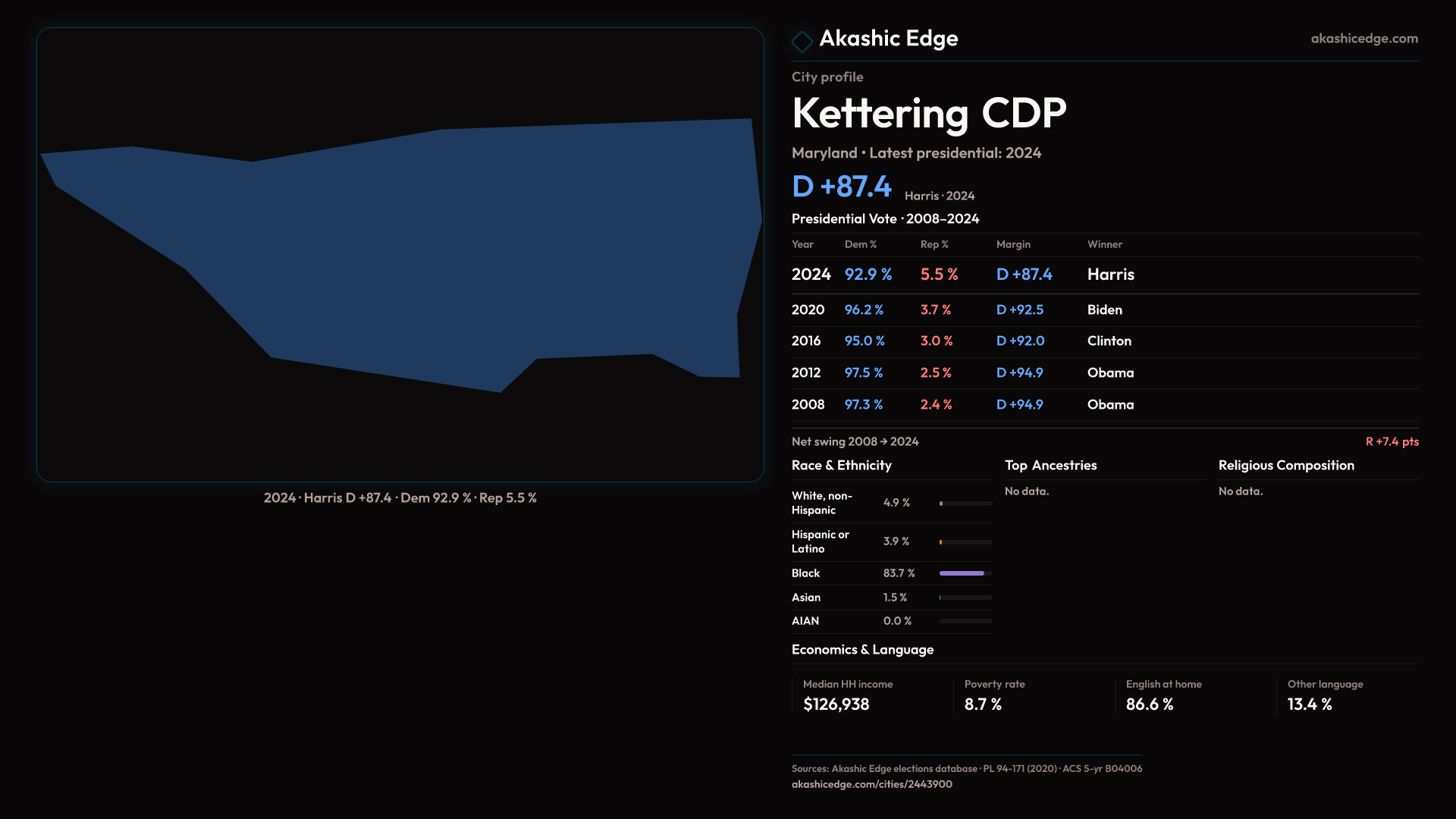The height and width of the screenshot is (819, 1456).
Task: Open the akashicedge.com/cities/2443900 footer link
Action: tap(871, 784)
